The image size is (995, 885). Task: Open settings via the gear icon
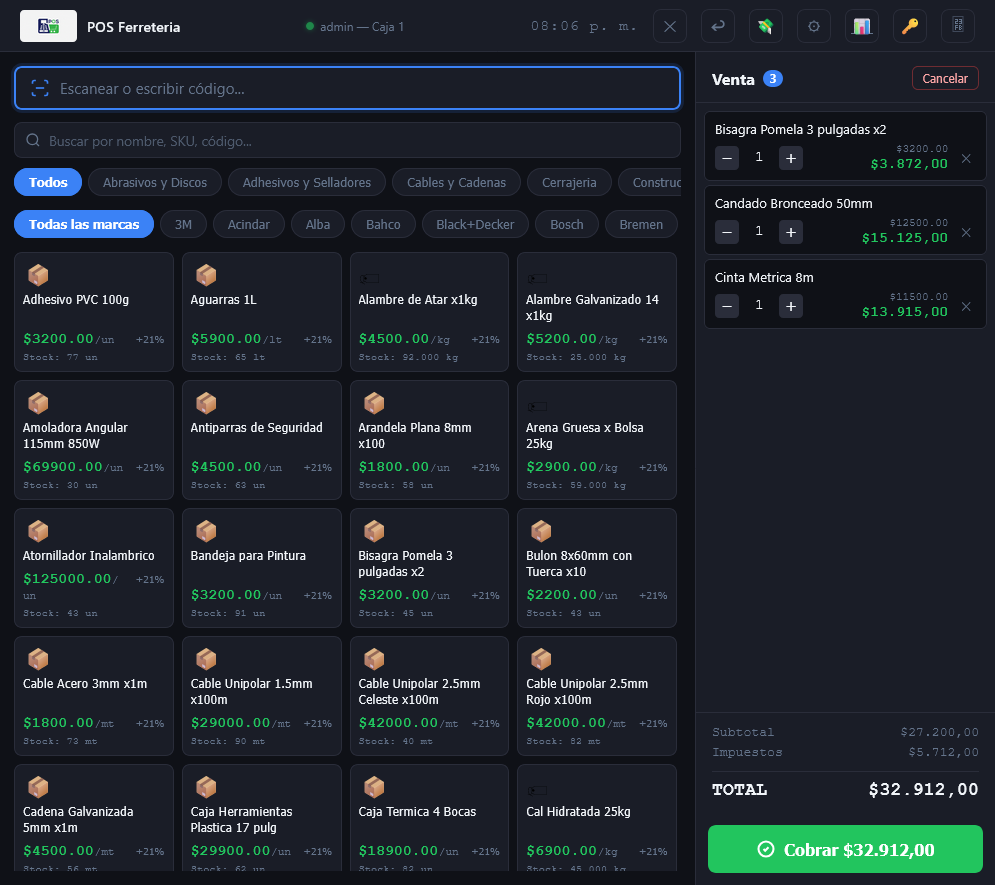(x=813, y=26)
